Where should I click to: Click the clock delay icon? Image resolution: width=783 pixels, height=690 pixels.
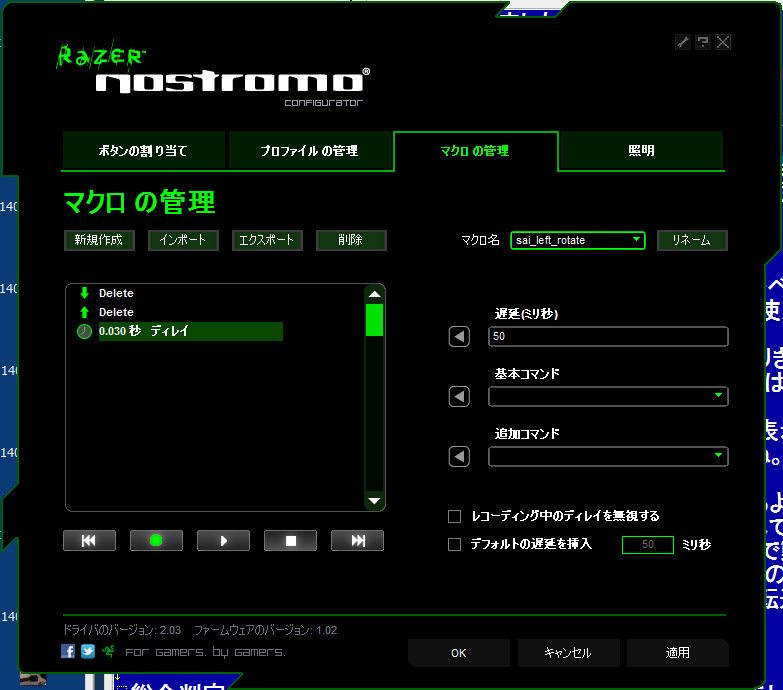pos(84,331)
